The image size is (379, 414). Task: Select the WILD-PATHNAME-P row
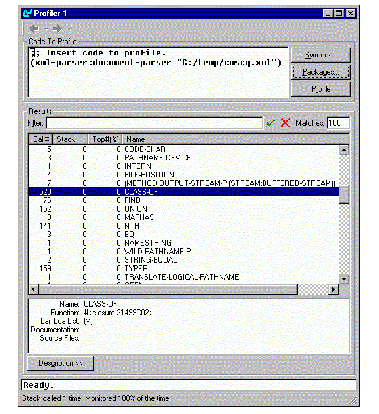tap(184, 251)
